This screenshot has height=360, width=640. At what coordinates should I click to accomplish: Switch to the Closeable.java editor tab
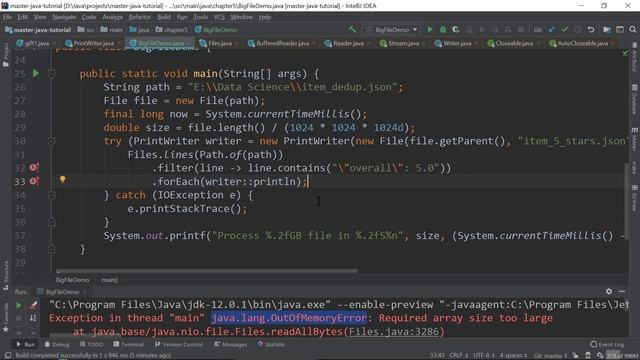(x=514, y=43)
